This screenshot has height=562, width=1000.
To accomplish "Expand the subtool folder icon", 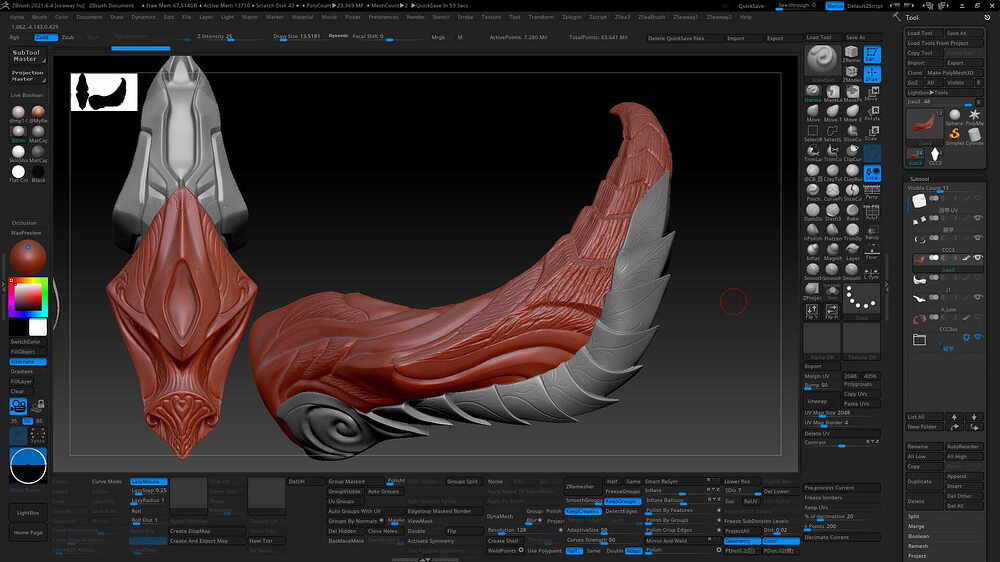I will click(919, 339).
